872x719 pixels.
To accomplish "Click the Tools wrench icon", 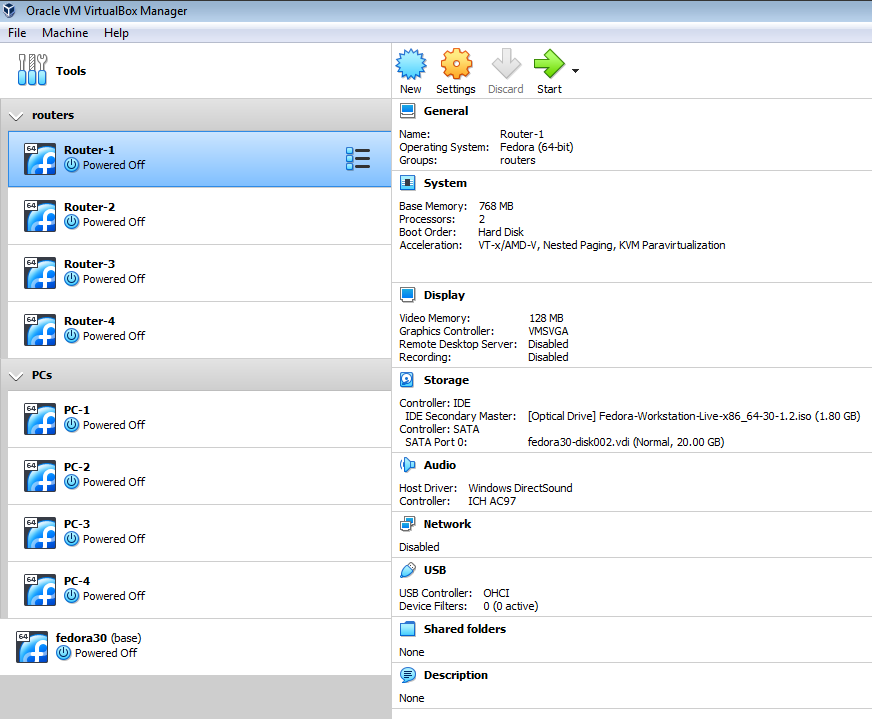I will (x=33, y=71).
